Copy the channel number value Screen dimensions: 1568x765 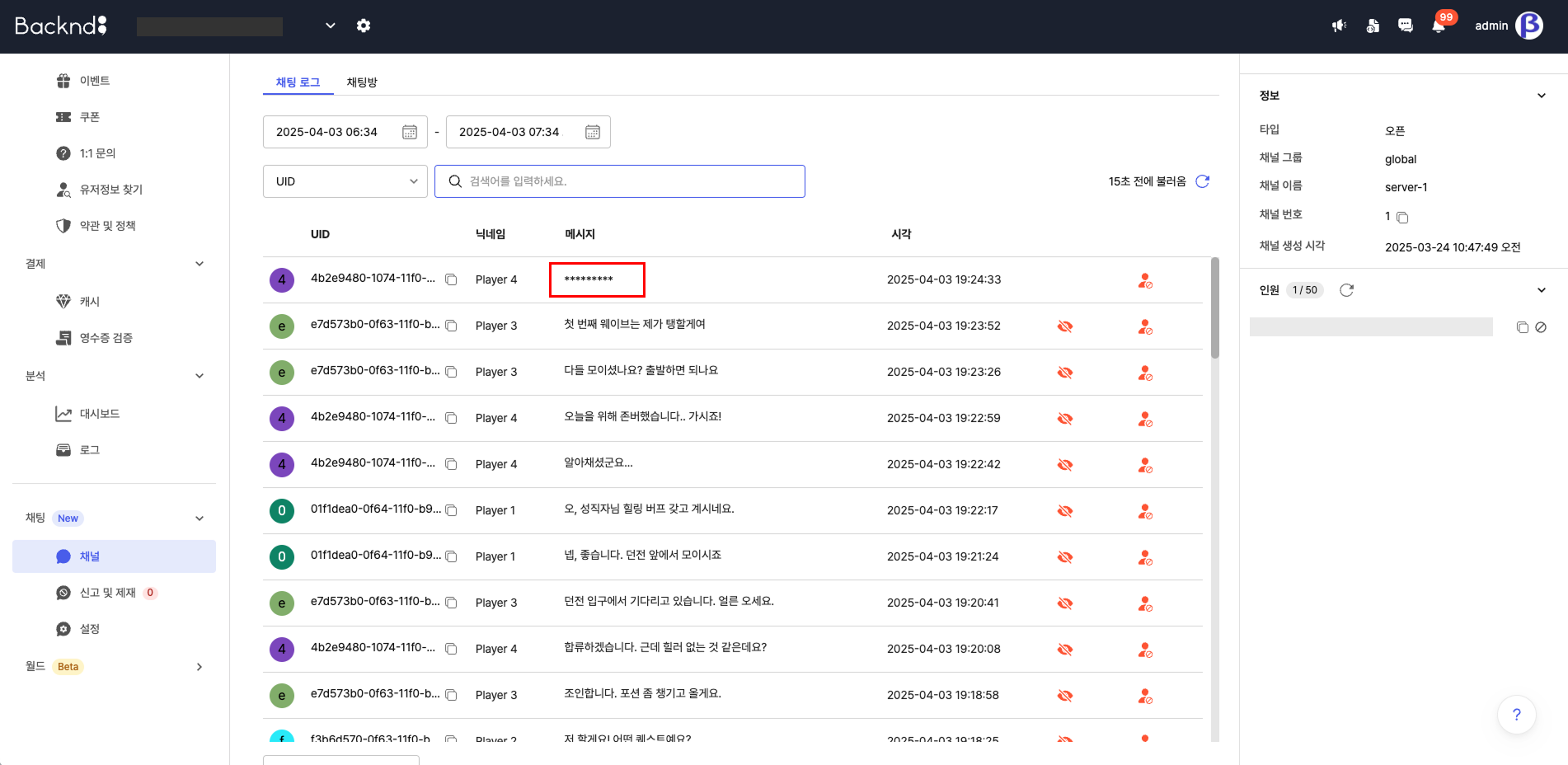[x=1402, y=218]
